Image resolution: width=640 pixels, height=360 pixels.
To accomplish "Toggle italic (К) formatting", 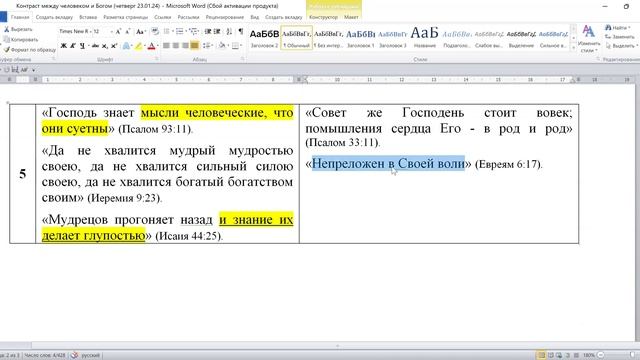I will [x=73, y=46].
